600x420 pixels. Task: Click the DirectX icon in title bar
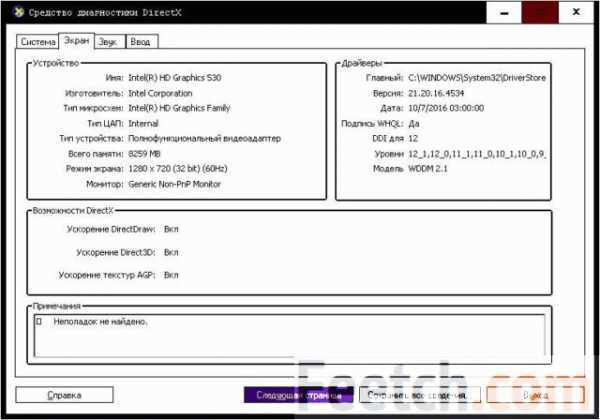[18, 12]
